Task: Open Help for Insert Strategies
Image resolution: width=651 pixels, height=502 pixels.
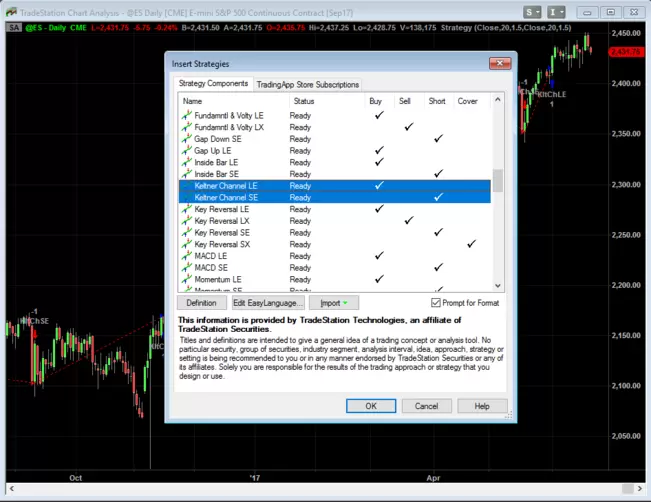Action: tap(482, 406)
